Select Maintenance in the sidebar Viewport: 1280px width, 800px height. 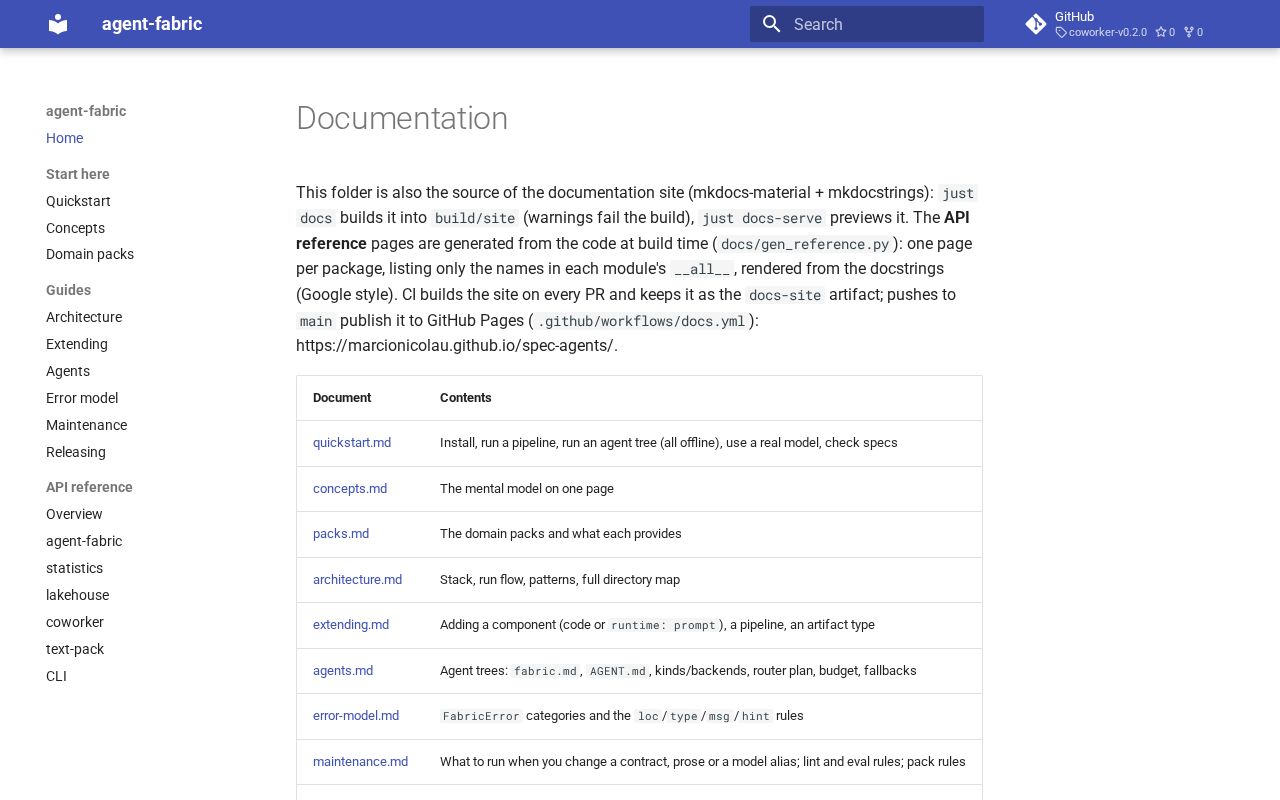(86, 425)
